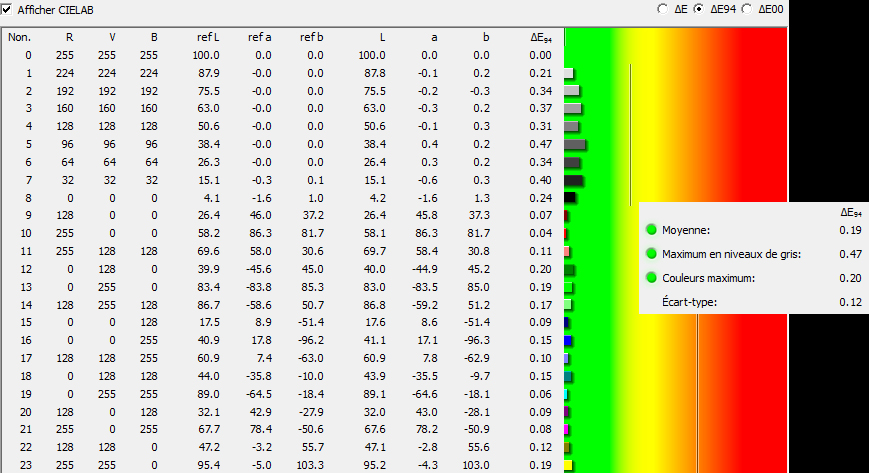Click the ΔE94 value 0.47 in row 5
Screen dimensions: 869x473
pyautogui.click(x=540, y=144)
